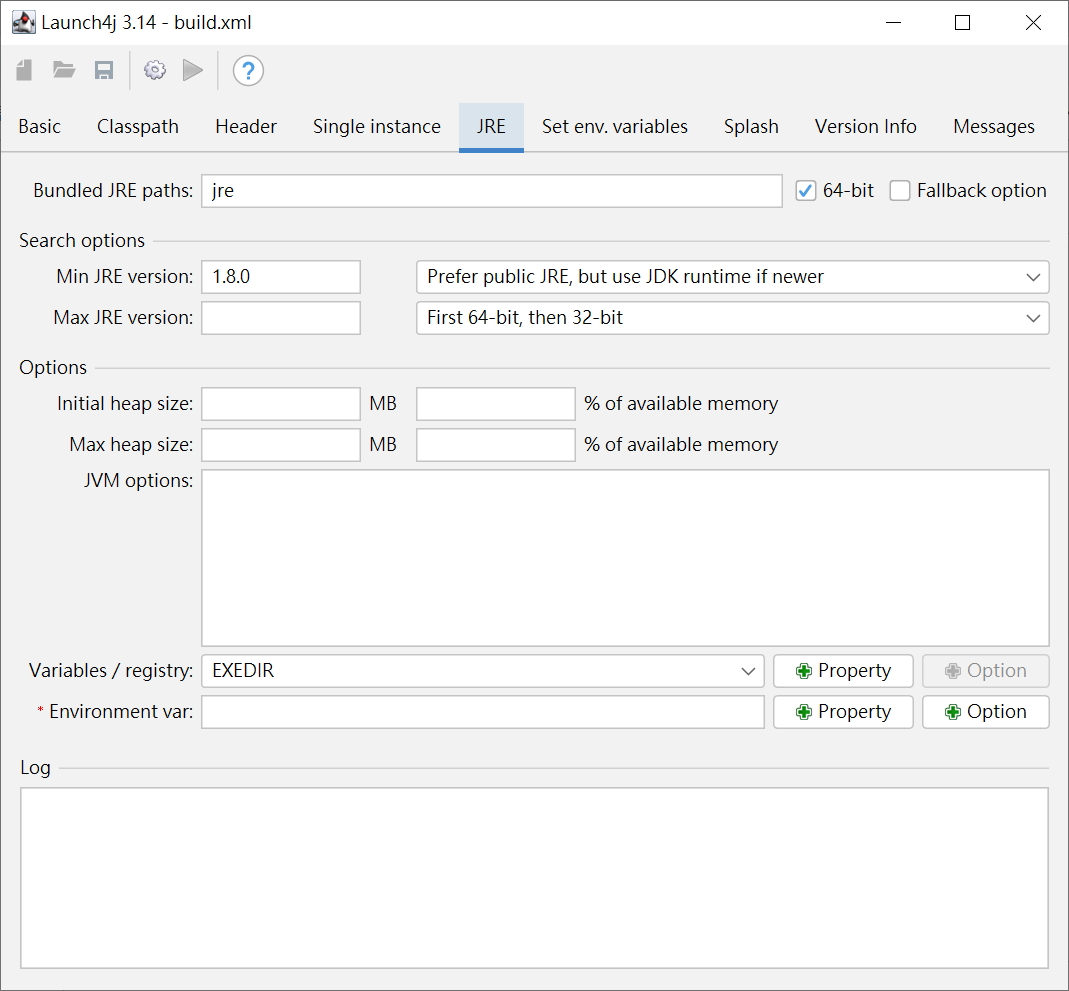Open the Set env. variables tab
1069x991 pixels.
point(615,127)
